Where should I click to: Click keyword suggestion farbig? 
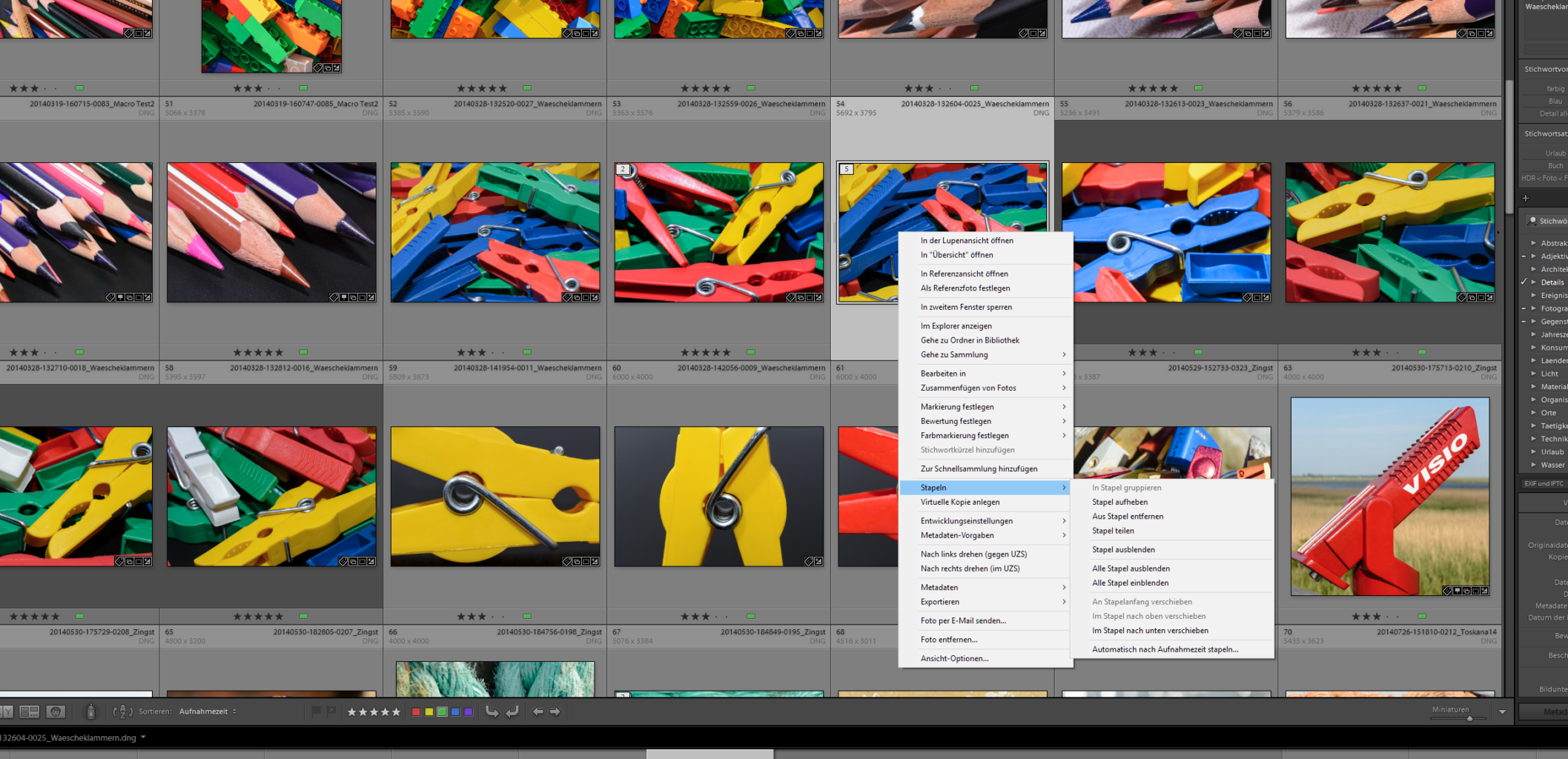click(1555, 89)
